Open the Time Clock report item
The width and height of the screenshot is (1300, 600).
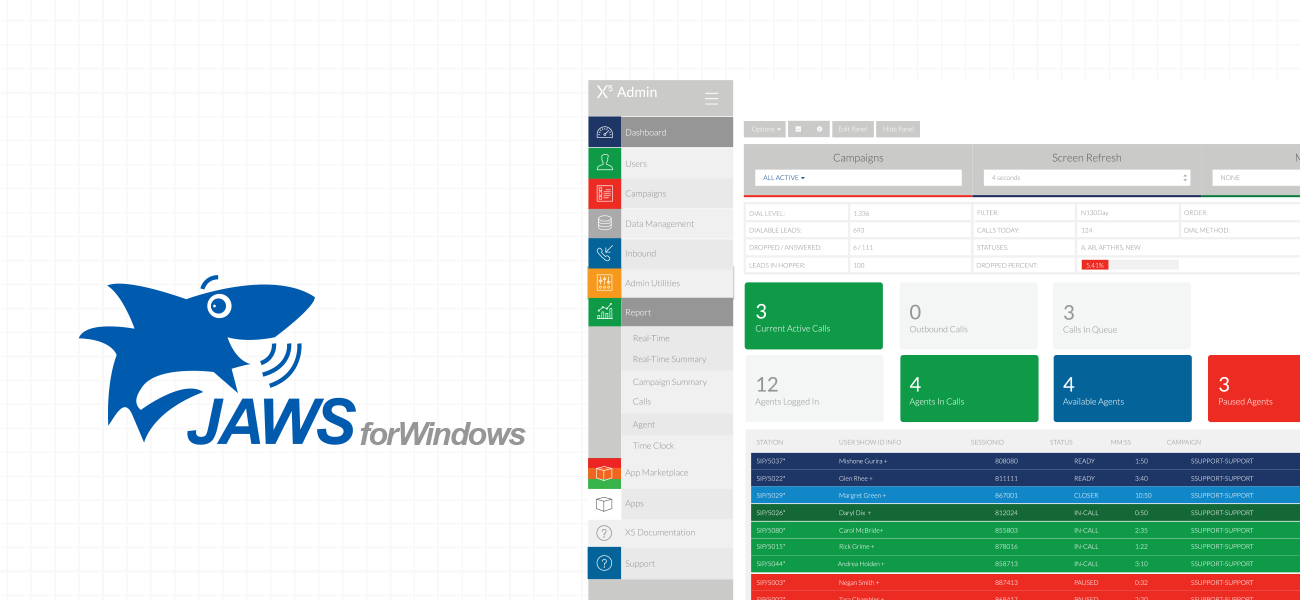point(653,446)
